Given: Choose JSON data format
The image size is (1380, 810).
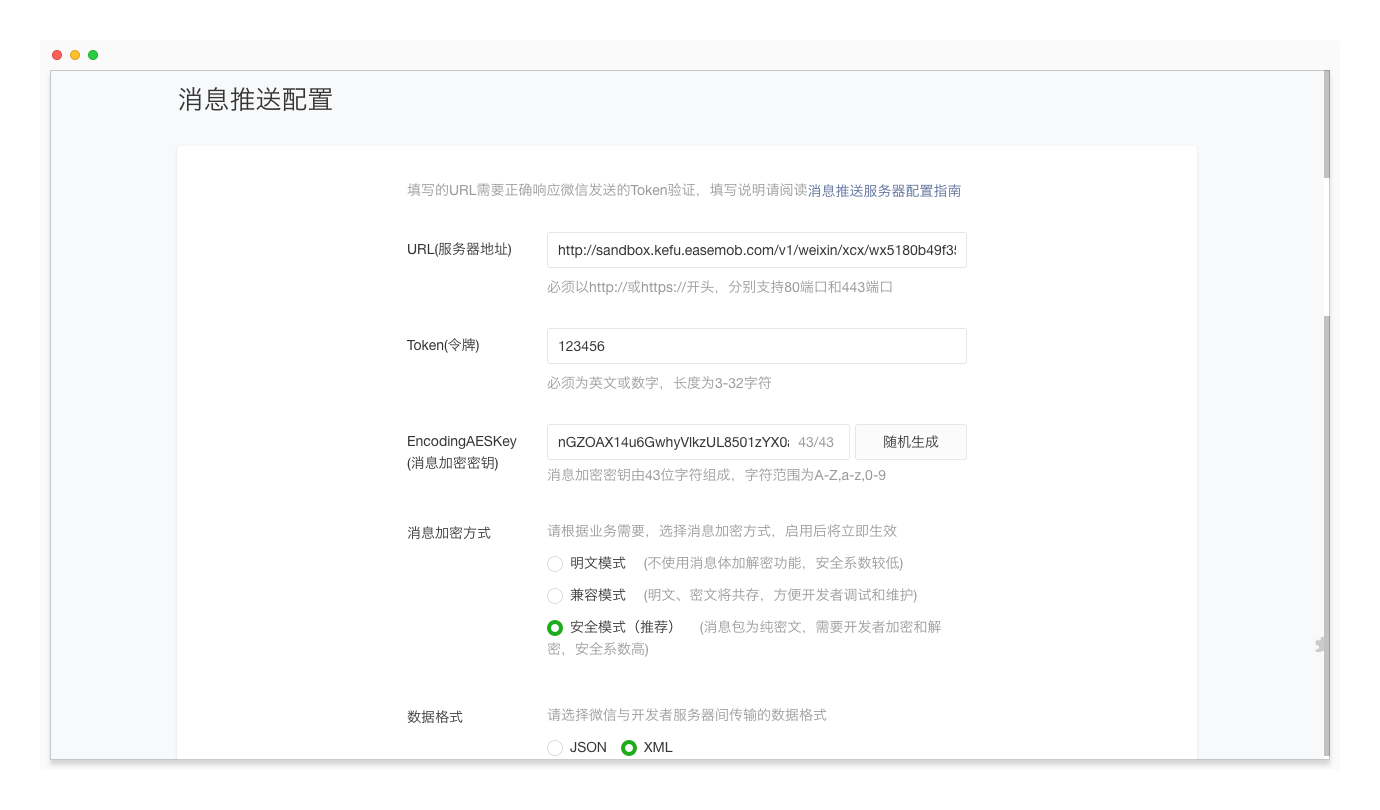Looking at the screenshot, I should tap(555, 747).
